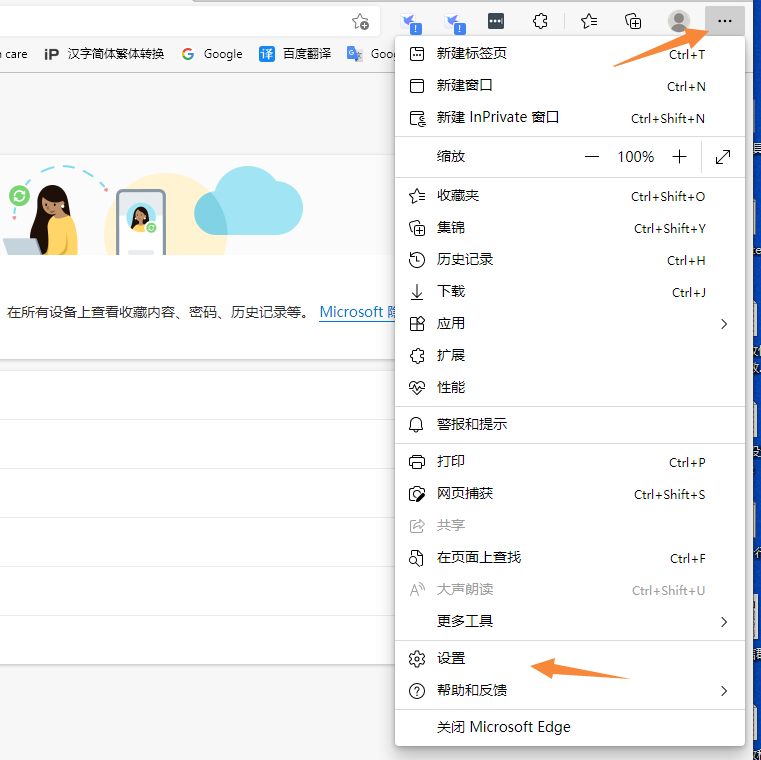The width and height of the screenshot is (761, 760).
Task: Increase zoom with the plus button
Action: click(x=679, y=157)
